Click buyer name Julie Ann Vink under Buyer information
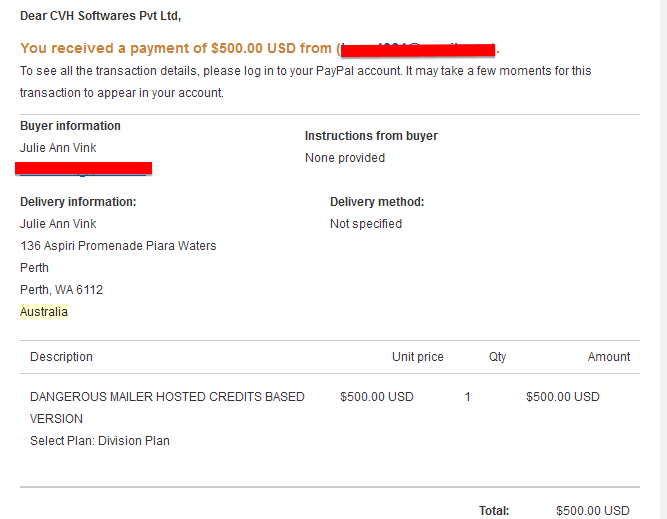The width and height of the screenshot is (667, 519). coord(58,148)
